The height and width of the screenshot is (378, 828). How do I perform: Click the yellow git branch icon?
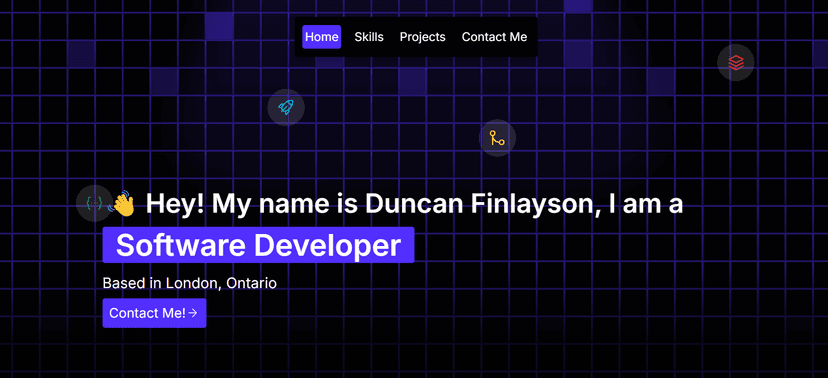click(497, 138)
